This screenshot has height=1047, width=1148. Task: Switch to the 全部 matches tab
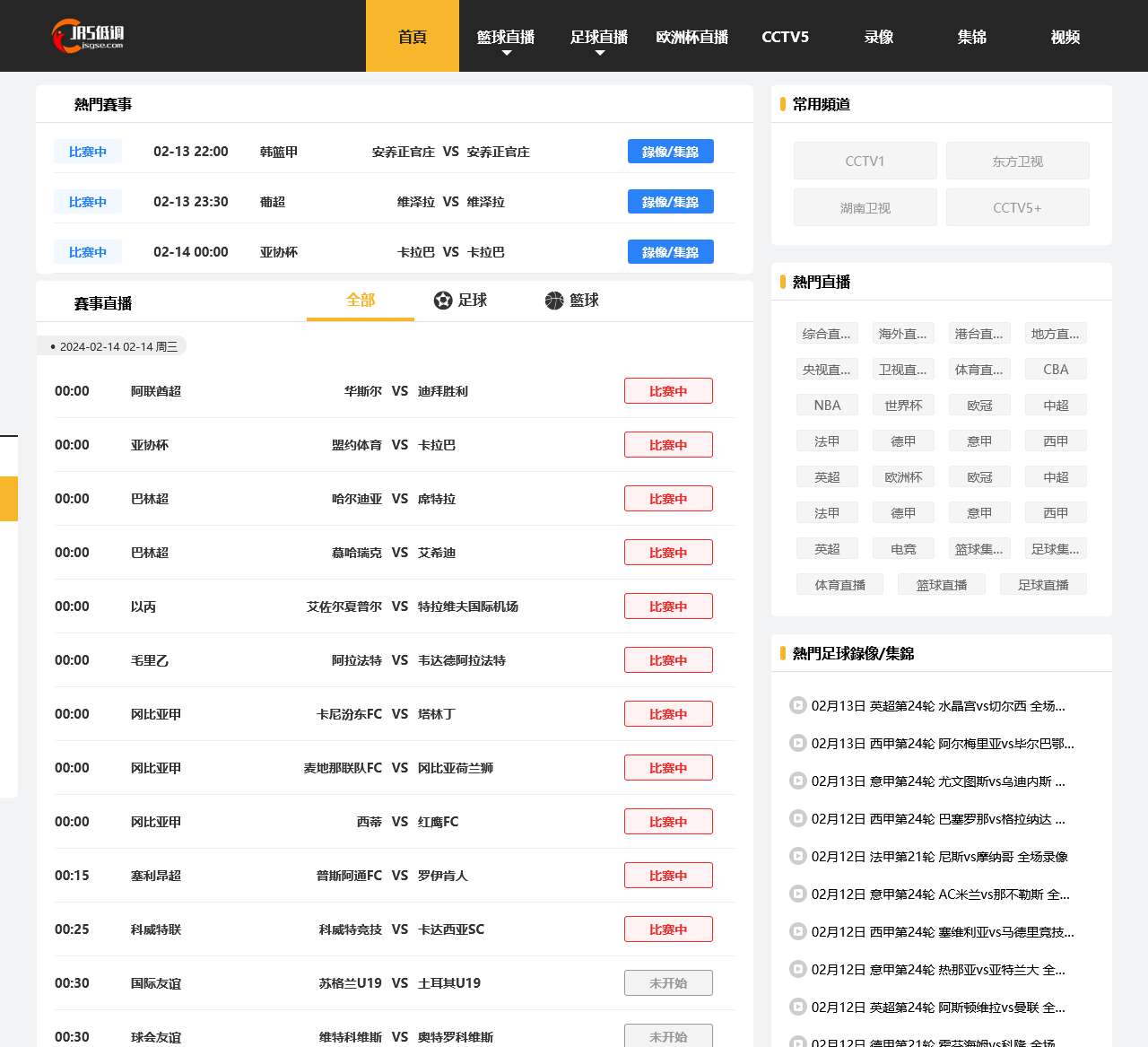tap(361, 301)
